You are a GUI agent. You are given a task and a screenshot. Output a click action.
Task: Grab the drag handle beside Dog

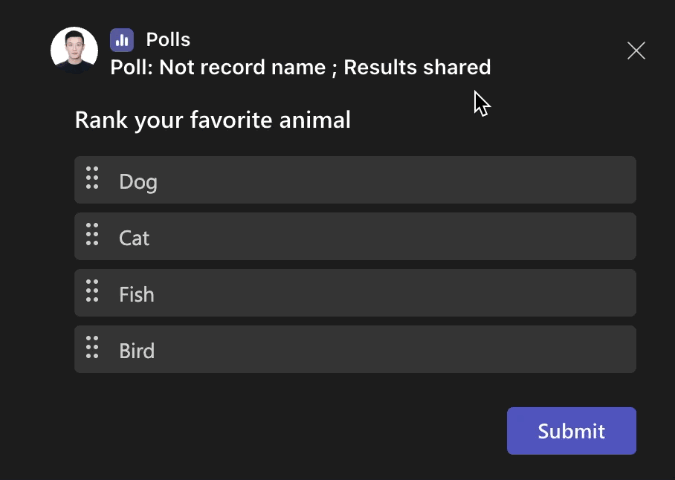point(92,179)
